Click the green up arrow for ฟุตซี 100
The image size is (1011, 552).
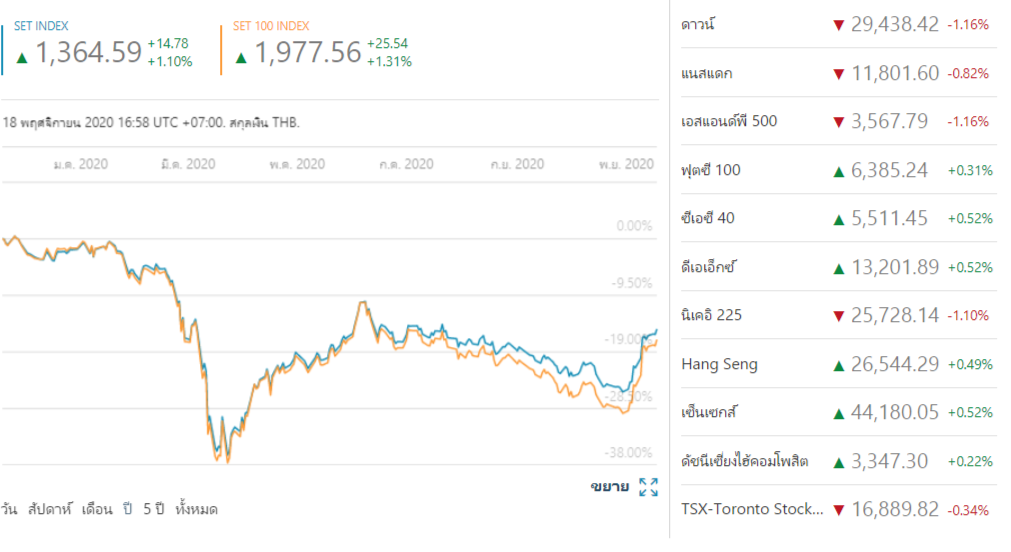pos(839,172)
